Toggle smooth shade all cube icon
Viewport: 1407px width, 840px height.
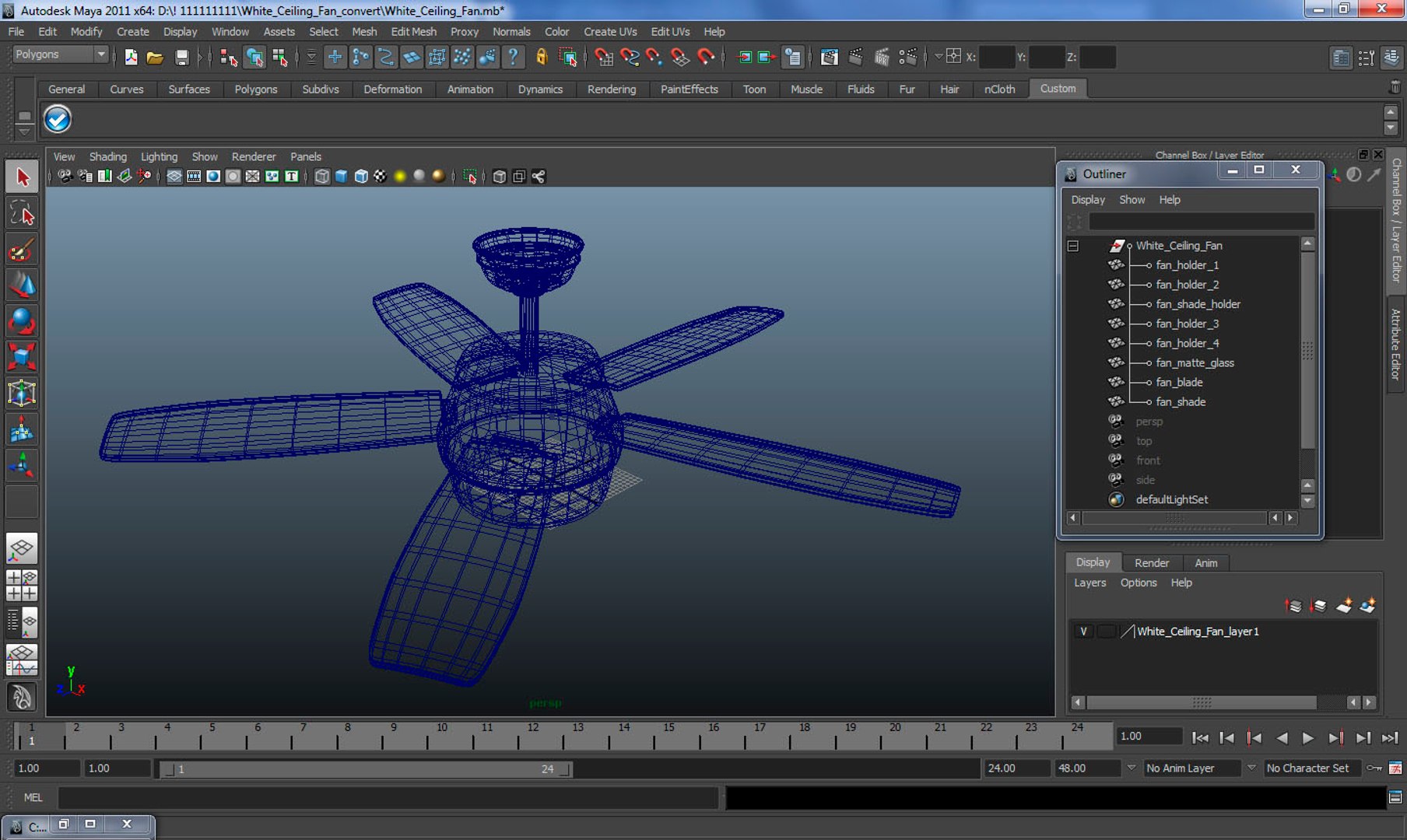pyautogui.click(x=341, y=177)
